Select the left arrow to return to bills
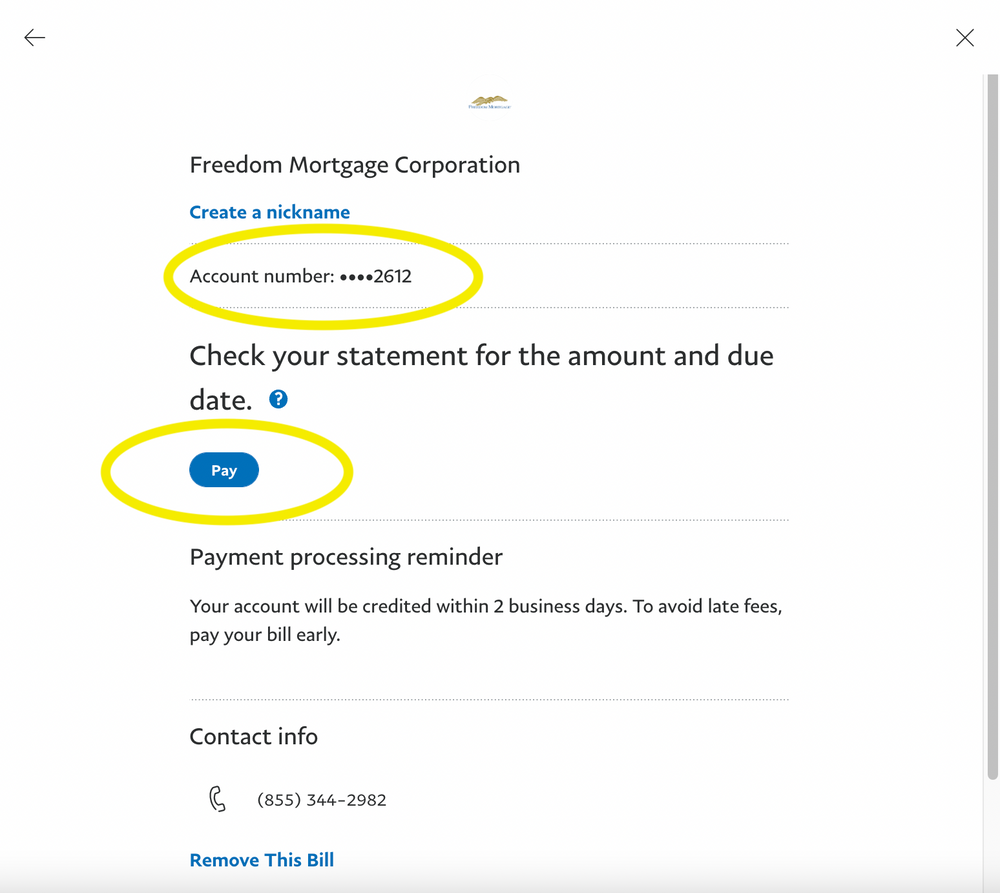Viewport: 1000px width, 893px height. coord(34,37)
